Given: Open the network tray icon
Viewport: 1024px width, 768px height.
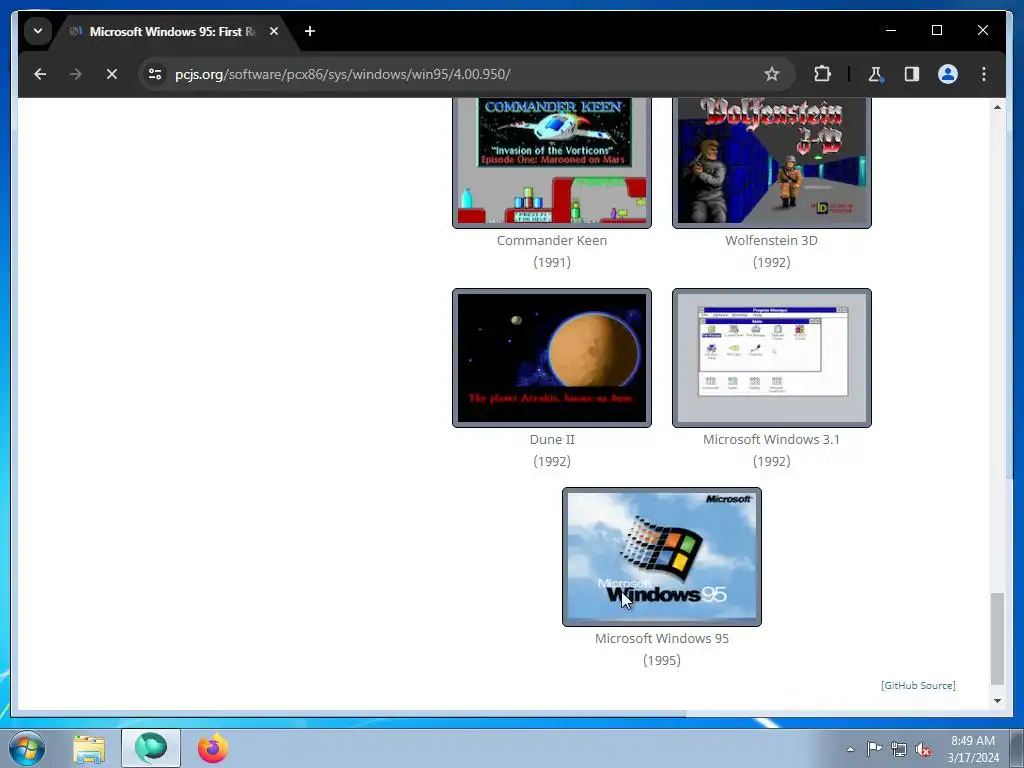Looking at the screenshot, I should [x=899, y=749].
